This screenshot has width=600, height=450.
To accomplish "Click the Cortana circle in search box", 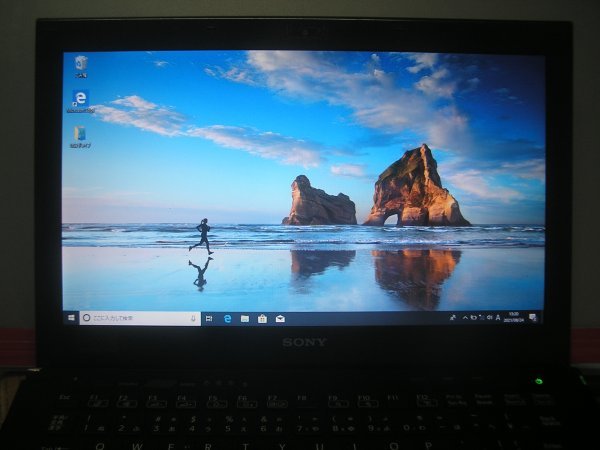I will click(x=86, y=318).
